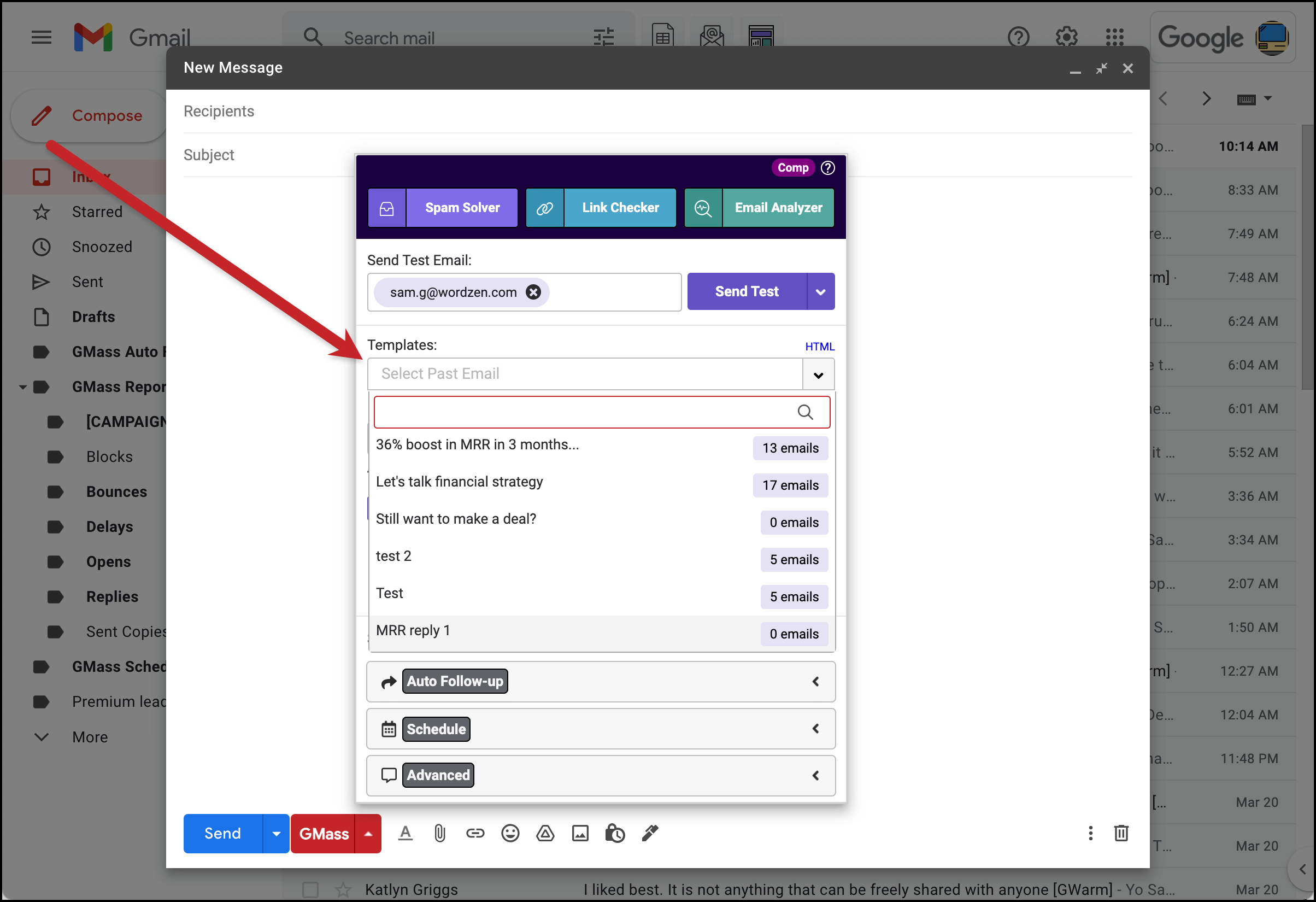Viewport: 1316px width, 902px height.
Task: Expand the Schedule section
Action: click(x=601, y=729)
